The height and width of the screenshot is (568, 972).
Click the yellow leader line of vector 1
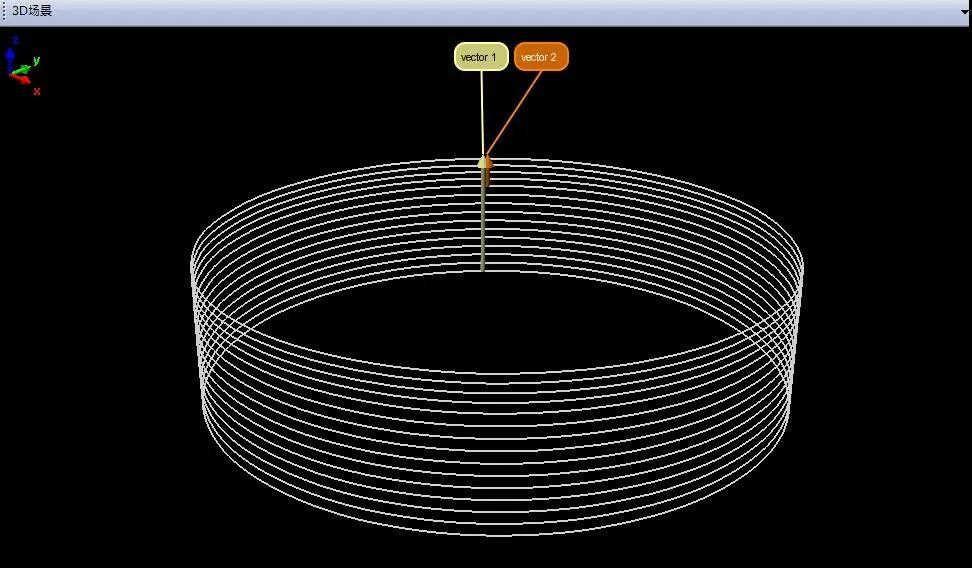[x=482, y=110]
